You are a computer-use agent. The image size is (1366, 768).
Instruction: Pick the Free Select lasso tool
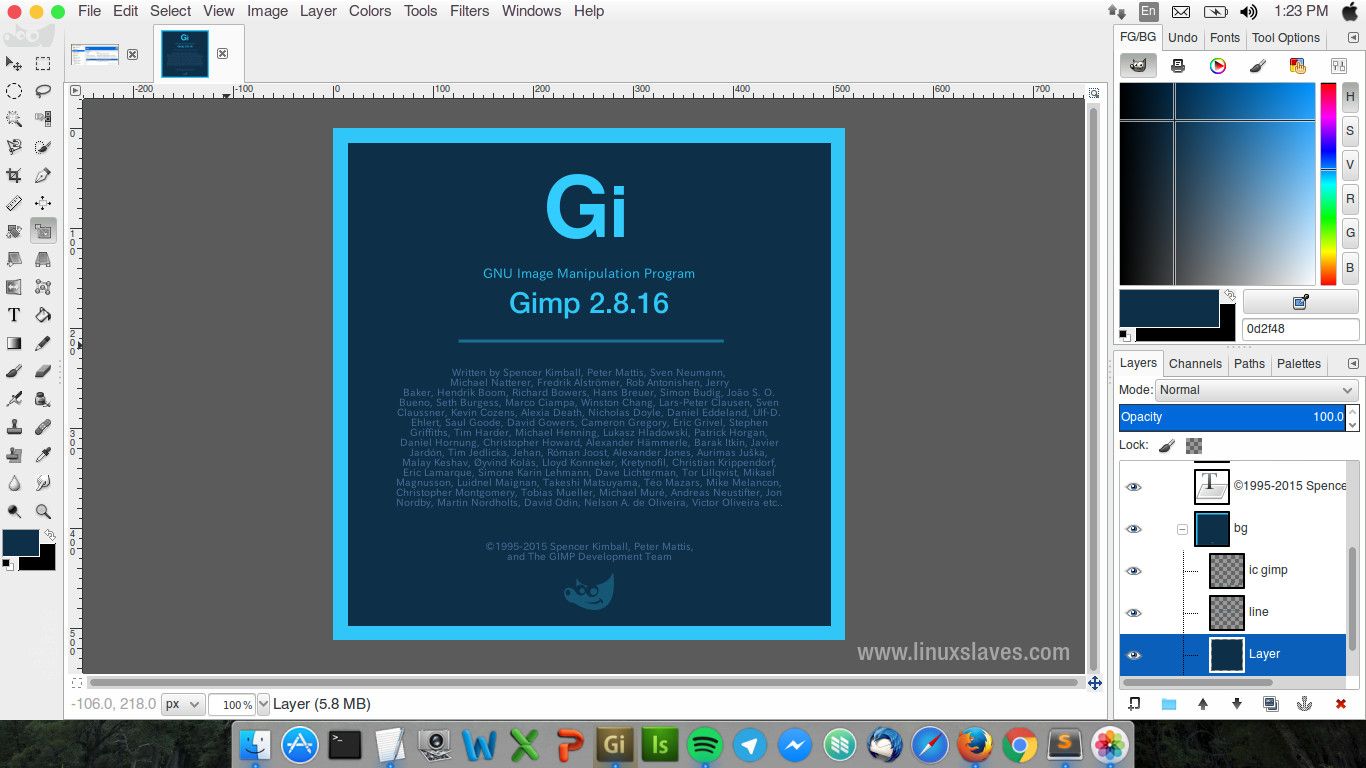43,91
